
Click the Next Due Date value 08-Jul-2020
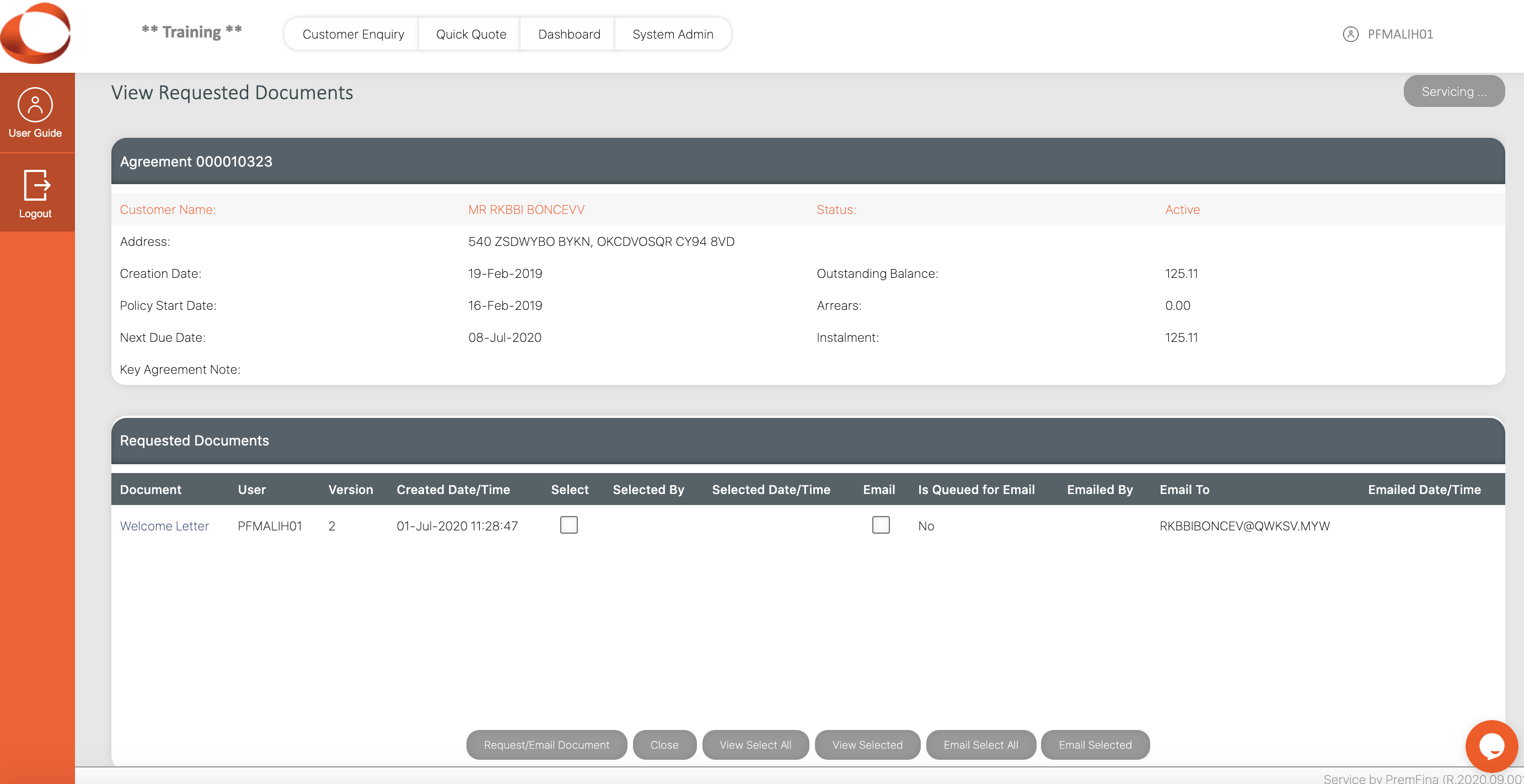(505, 337)
